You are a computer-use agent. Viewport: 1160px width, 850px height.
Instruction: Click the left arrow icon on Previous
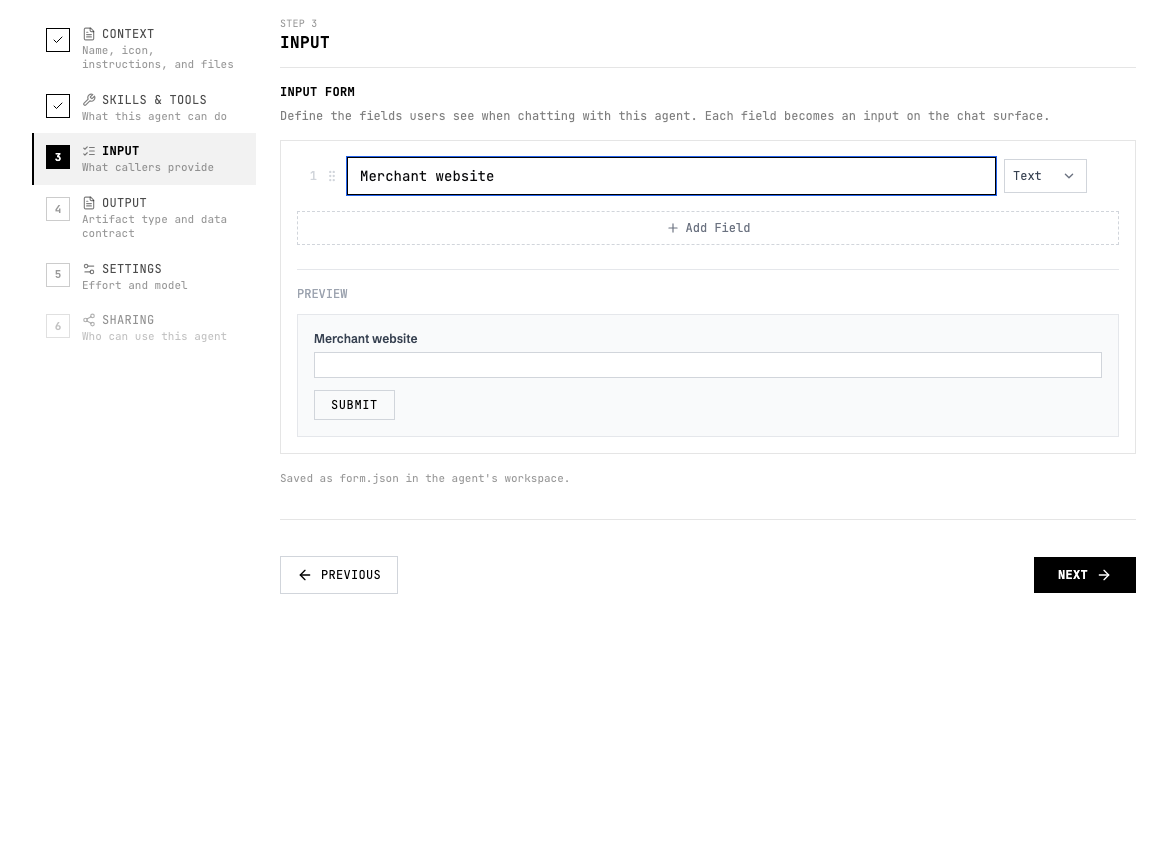(305, 575)
